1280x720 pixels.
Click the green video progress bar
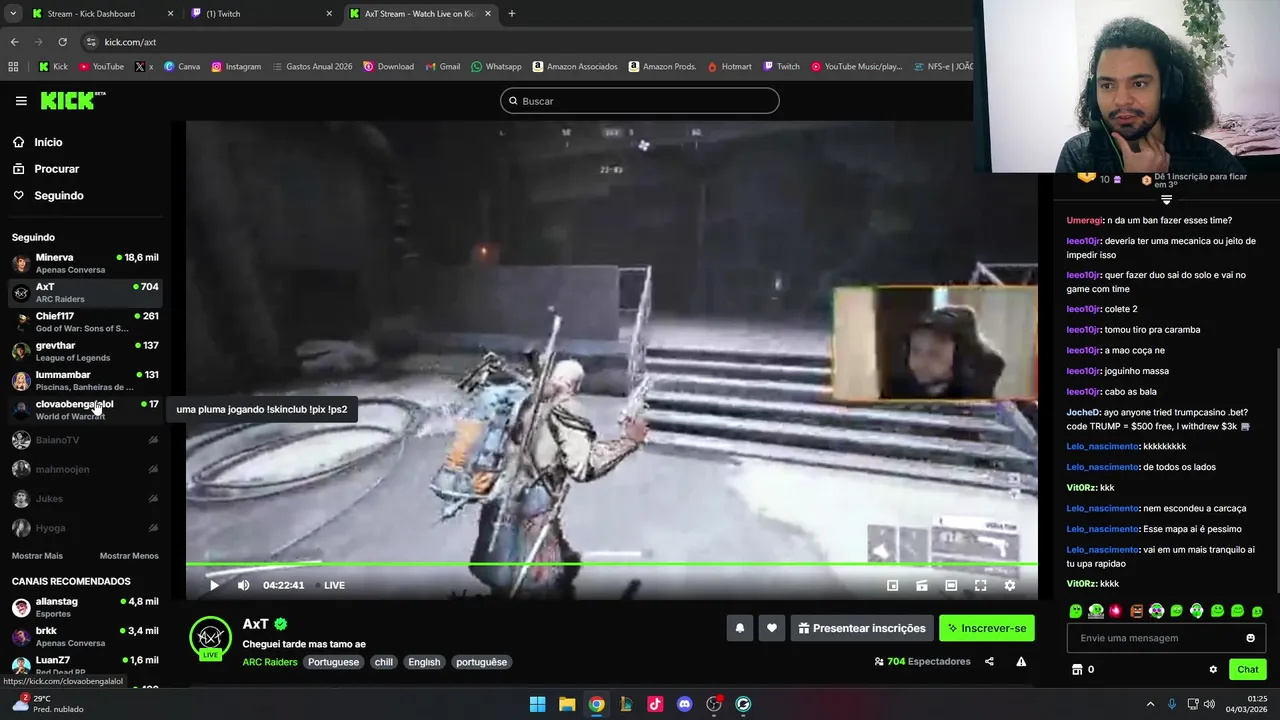point(611,565)
